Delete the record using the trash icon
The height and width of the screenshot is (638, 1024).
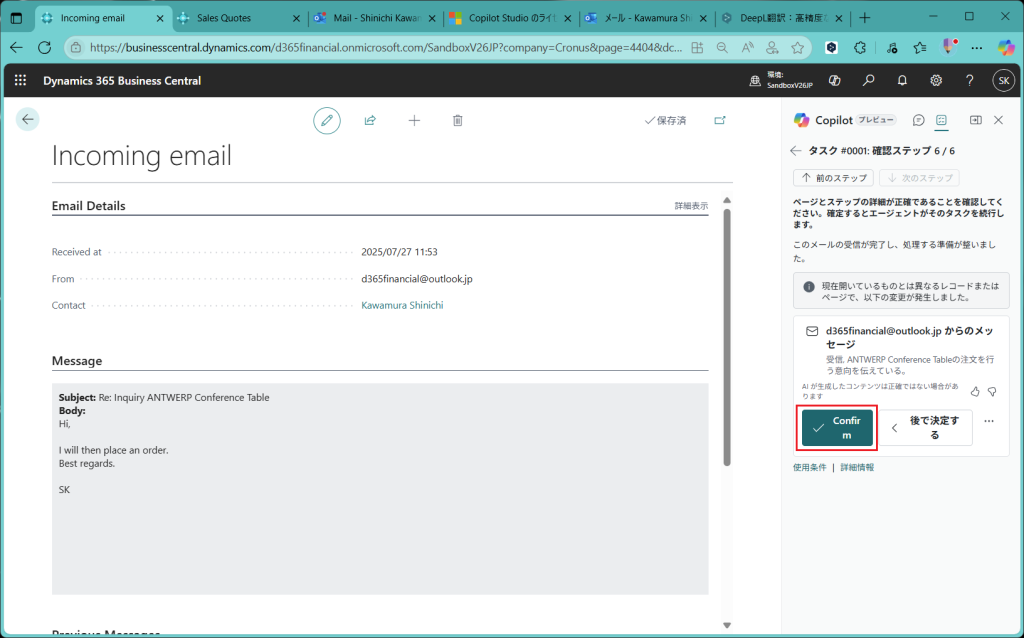click(458, 120)
